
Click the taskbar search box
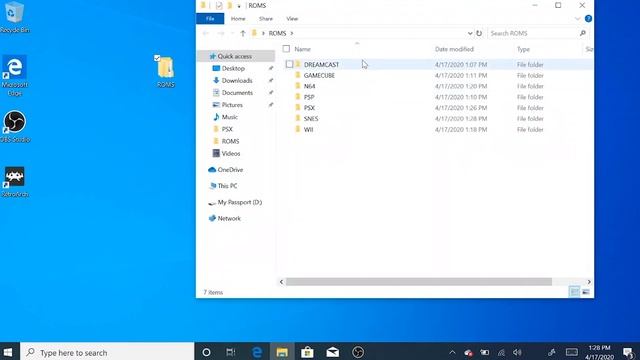107,352
